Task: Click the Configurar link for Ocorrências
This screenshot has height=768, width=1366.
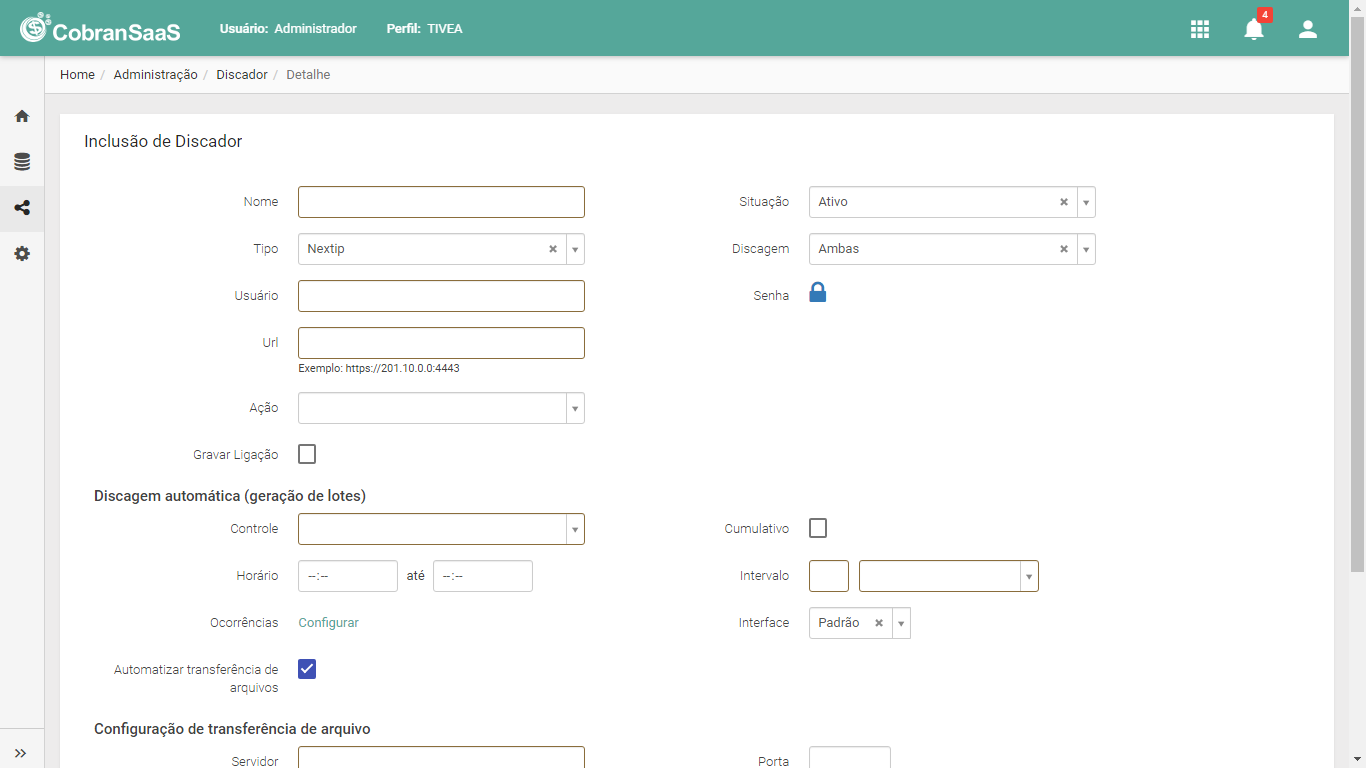Action: (x=328, y=623)
